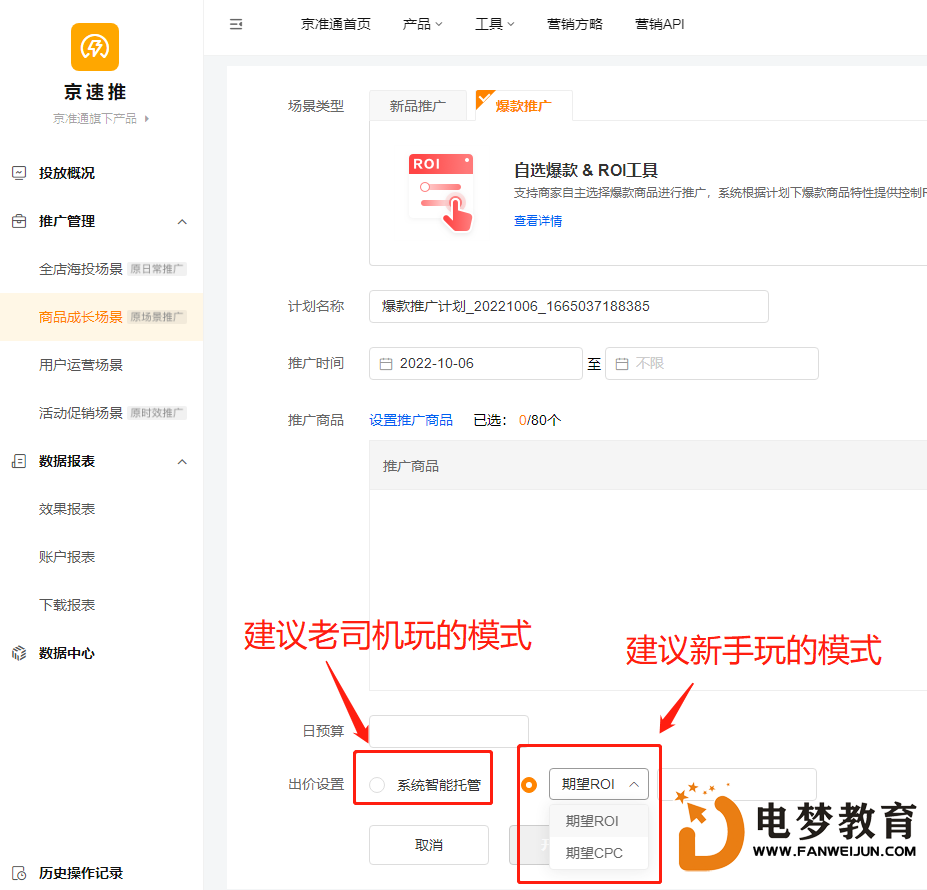Choose 期望CPC from the dropdown list
The height and width of the screenshot is (890, 927).
(x=599, y=853)
